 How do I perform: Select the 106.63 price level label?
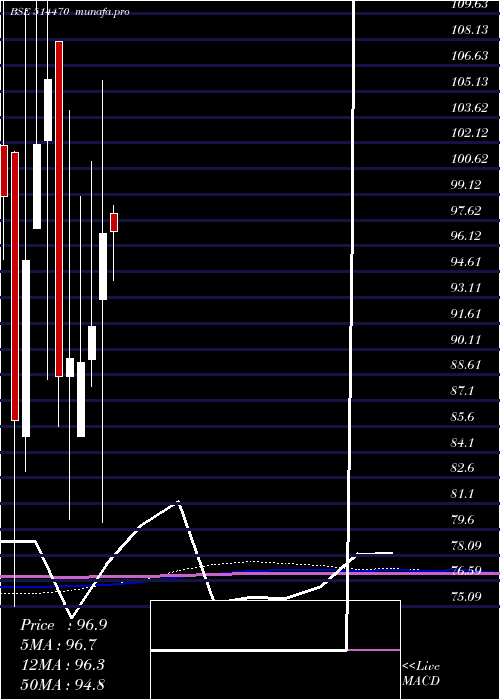[x=470, y=56]
